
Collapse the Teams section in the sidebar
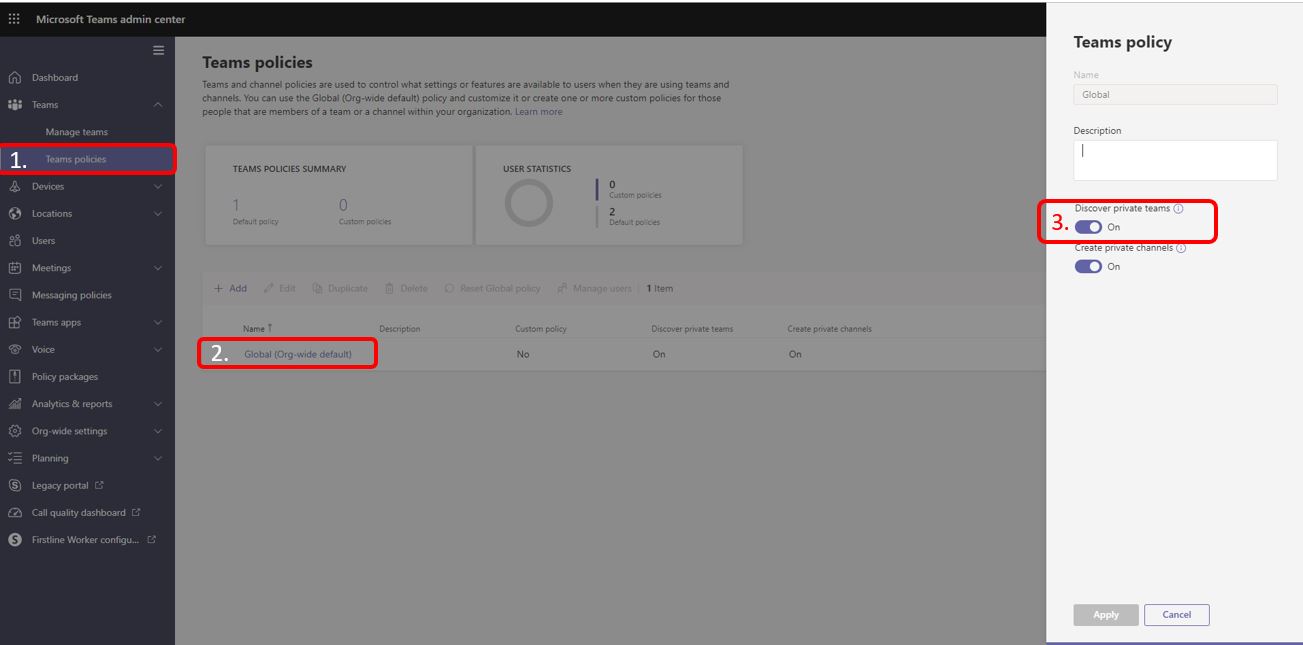pos(158,104)
